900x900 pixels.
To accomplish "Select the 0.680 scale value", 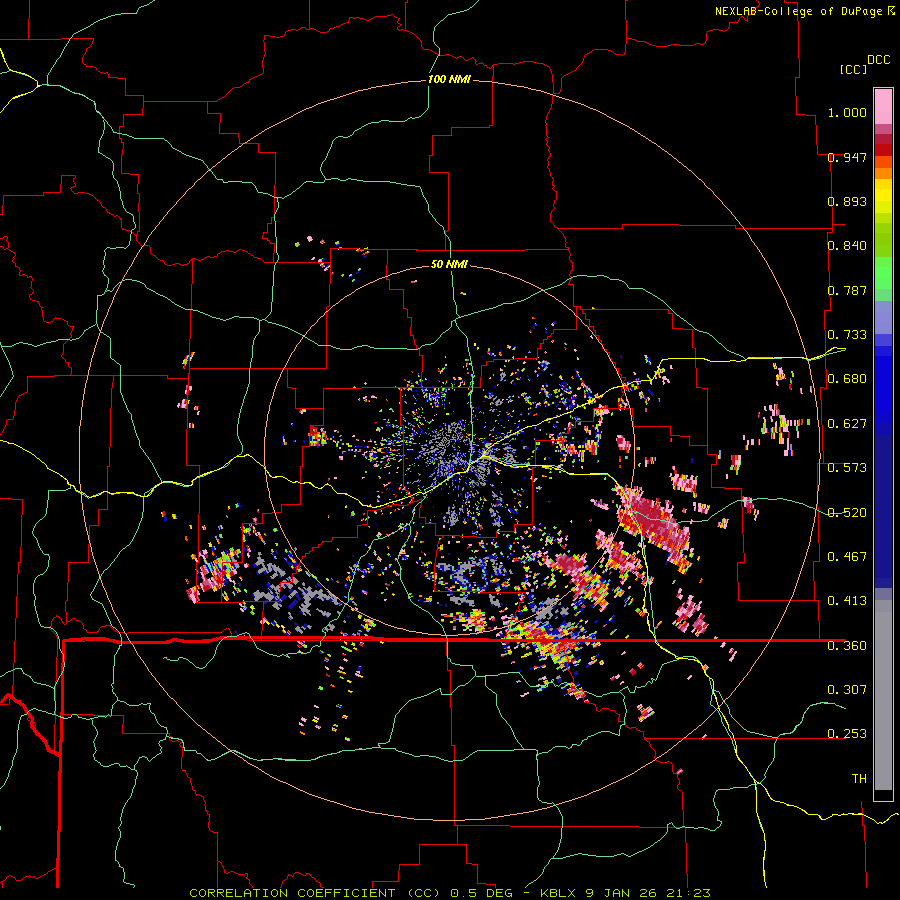I will 847,379.
